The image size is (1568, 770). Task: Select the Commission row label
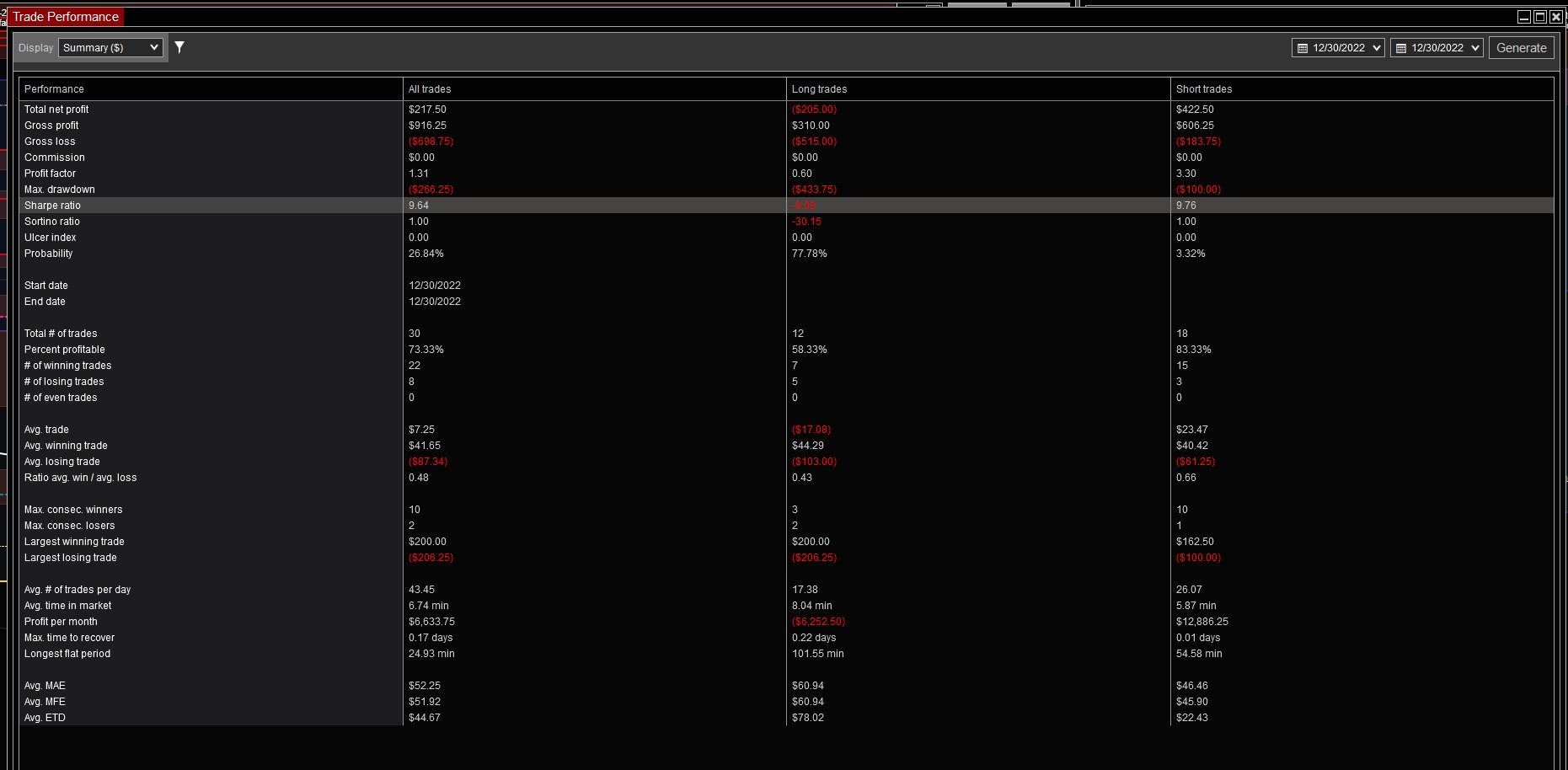(55, 158)
